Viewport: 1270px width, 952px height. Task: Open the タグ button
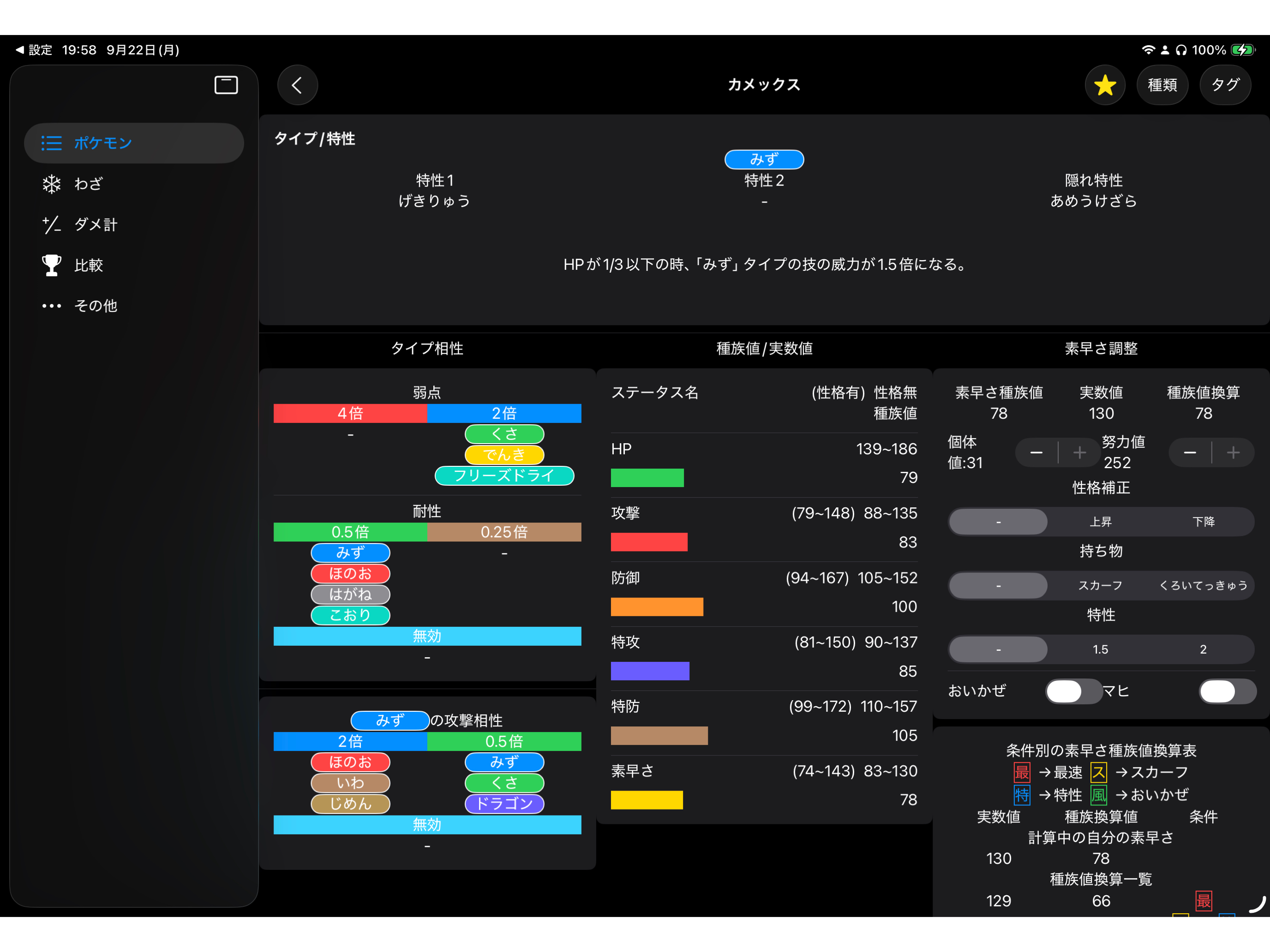pyautogui.click(x=1225, y=85)
